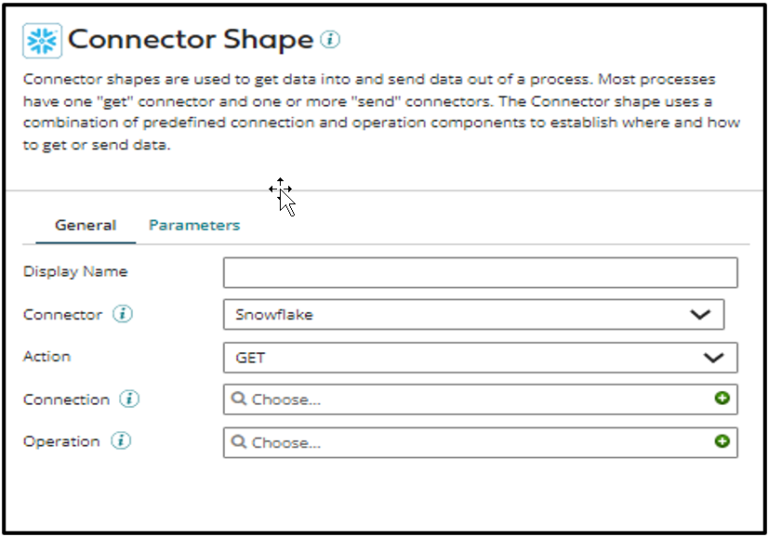This screenshot has height=536, width=768.
Task: Expand the Connector dropdown arrow
Action: click(700, 314)
